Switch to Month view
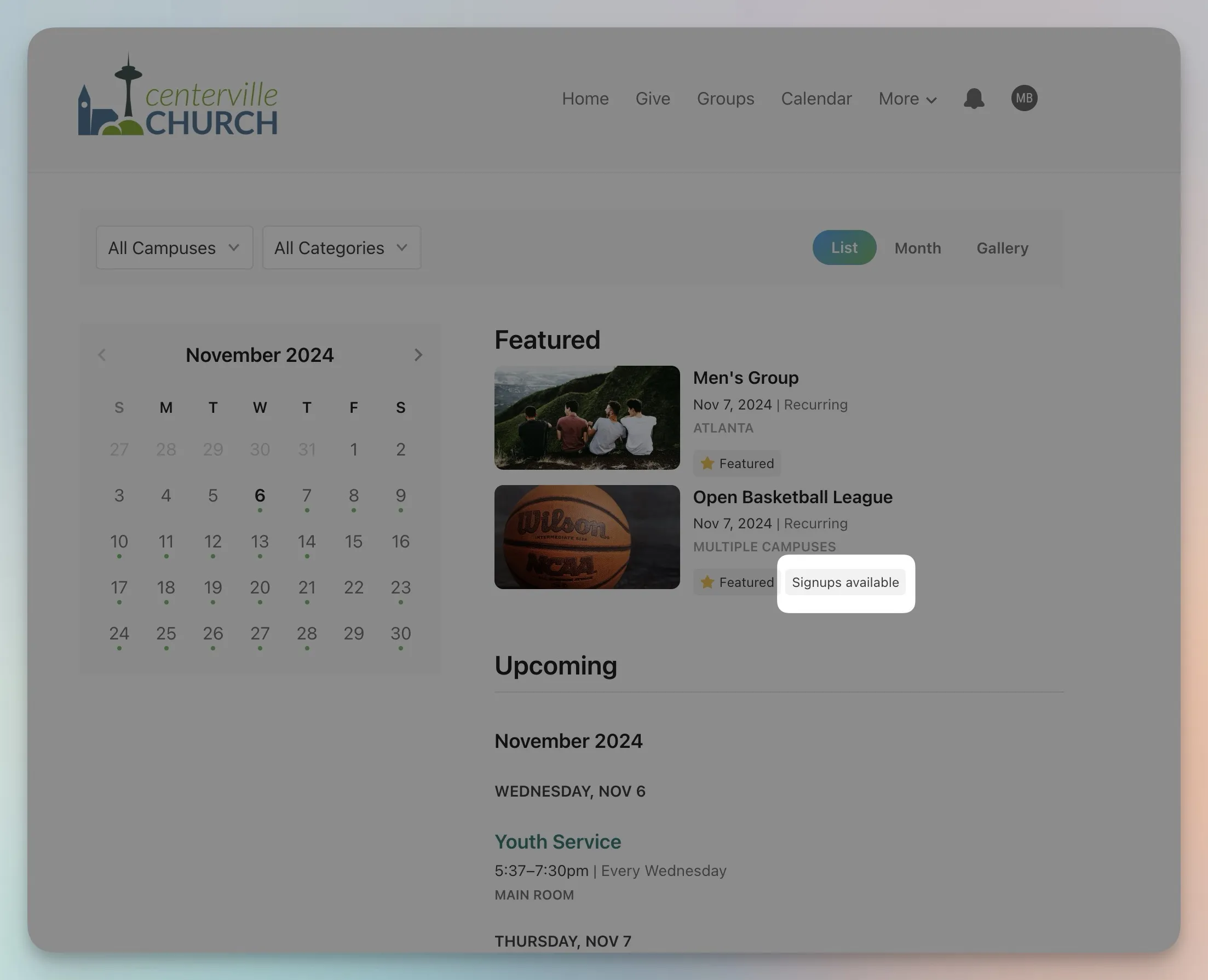 (917, 249)
